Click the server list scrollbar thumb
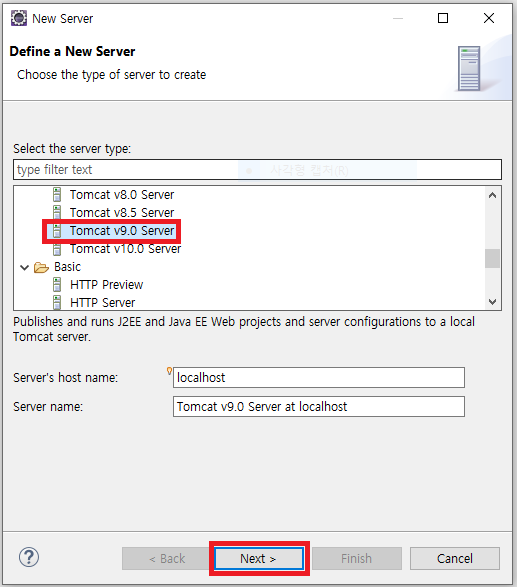Image resolution: width=517 pixels, height=587 pixels. (x=492, y=258)
